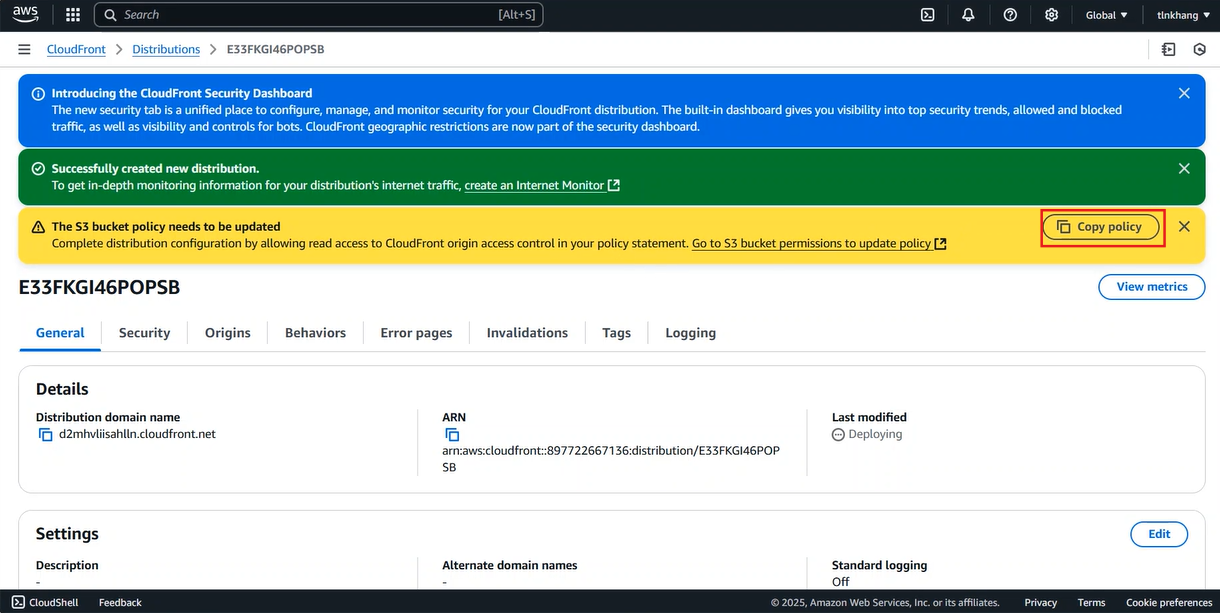Open the tlnkhang account menu
The width and height of the screenshot is (1220, 613).
coord(1182,15)
